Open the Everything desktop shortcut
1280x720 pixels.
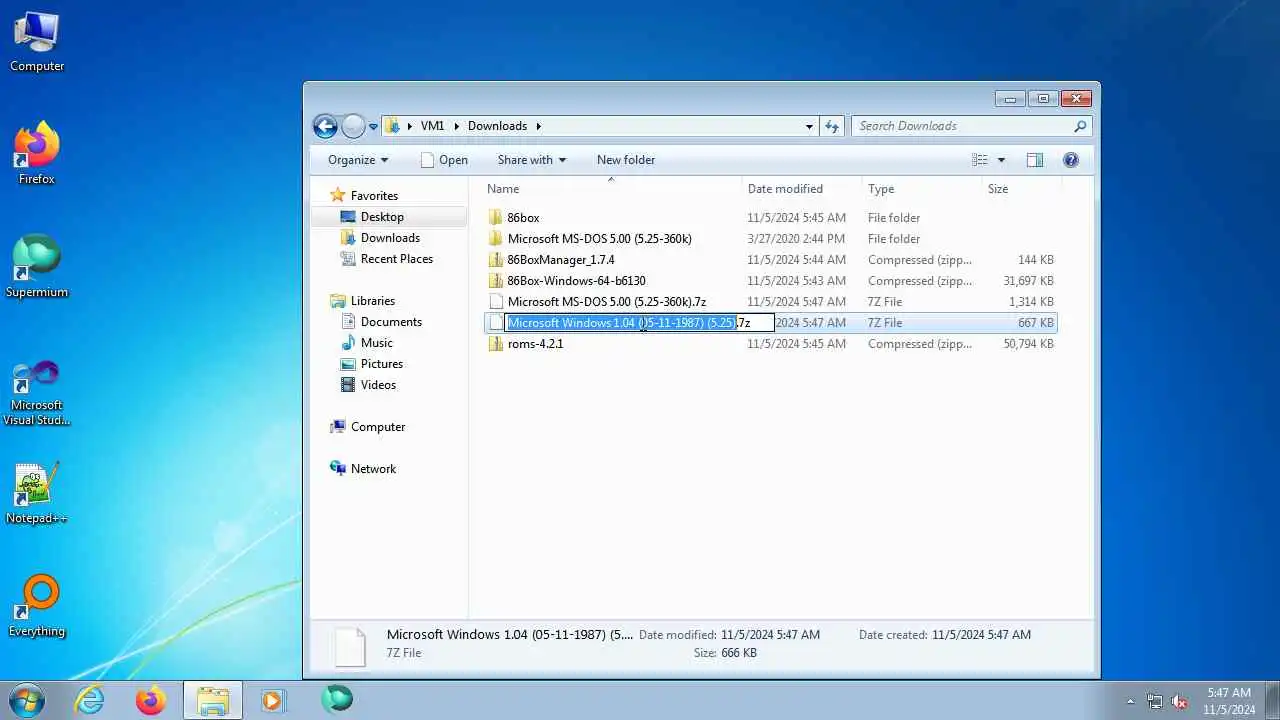pyautogui.click(x=37, y=606)
